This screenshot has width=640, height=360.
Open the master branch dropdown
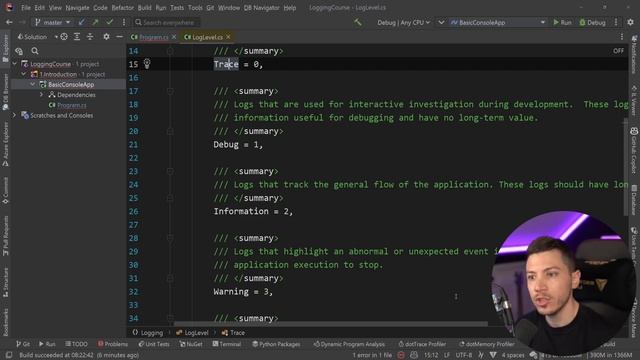pos(53,22)
